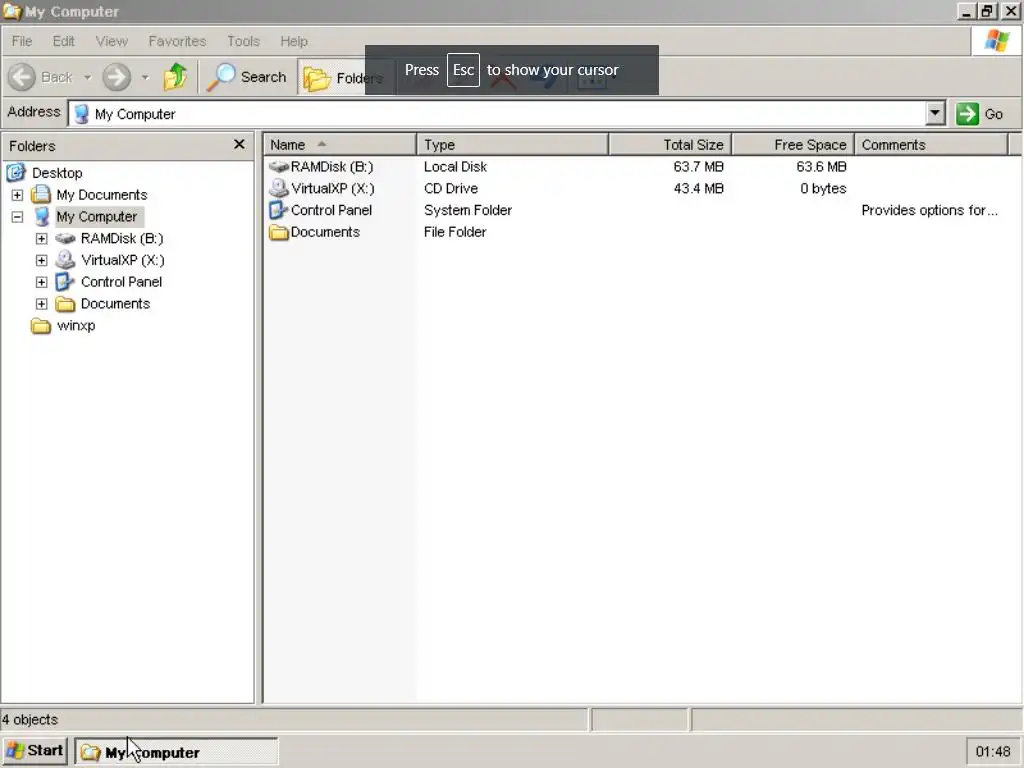Expand Documents tree node
The width and height of the screenshot is (1024, 768).
[41, 304]
